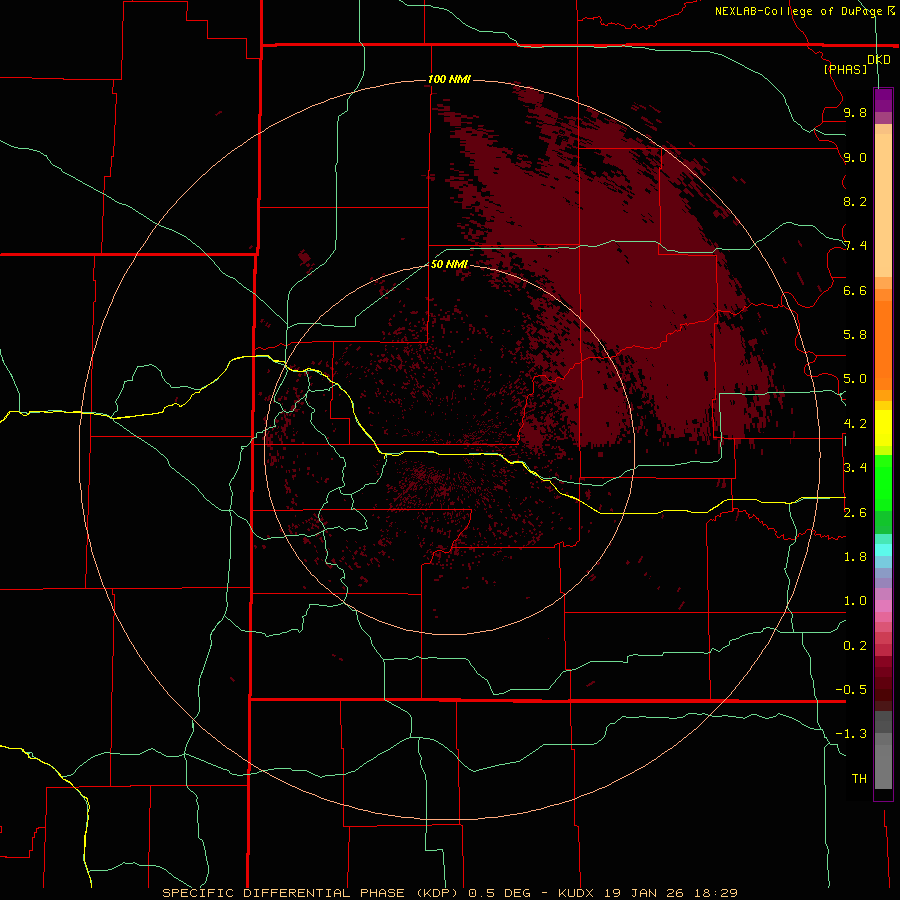Click the -1.3 value on the color scale
Viewport: 900px width, 900px height.
pyautogui.click(x=851, y=734)
